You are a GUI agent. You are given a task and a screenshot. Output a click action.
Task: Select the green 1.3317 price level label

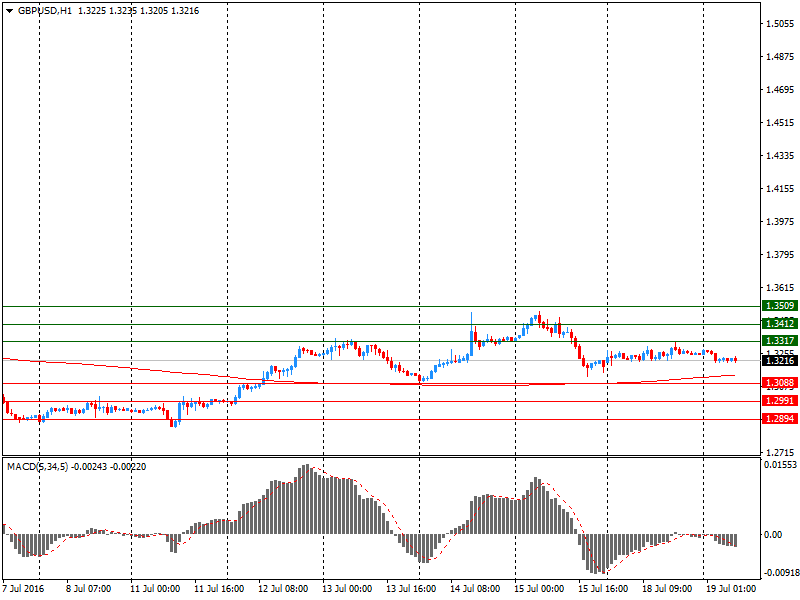[x=780, y=341]
